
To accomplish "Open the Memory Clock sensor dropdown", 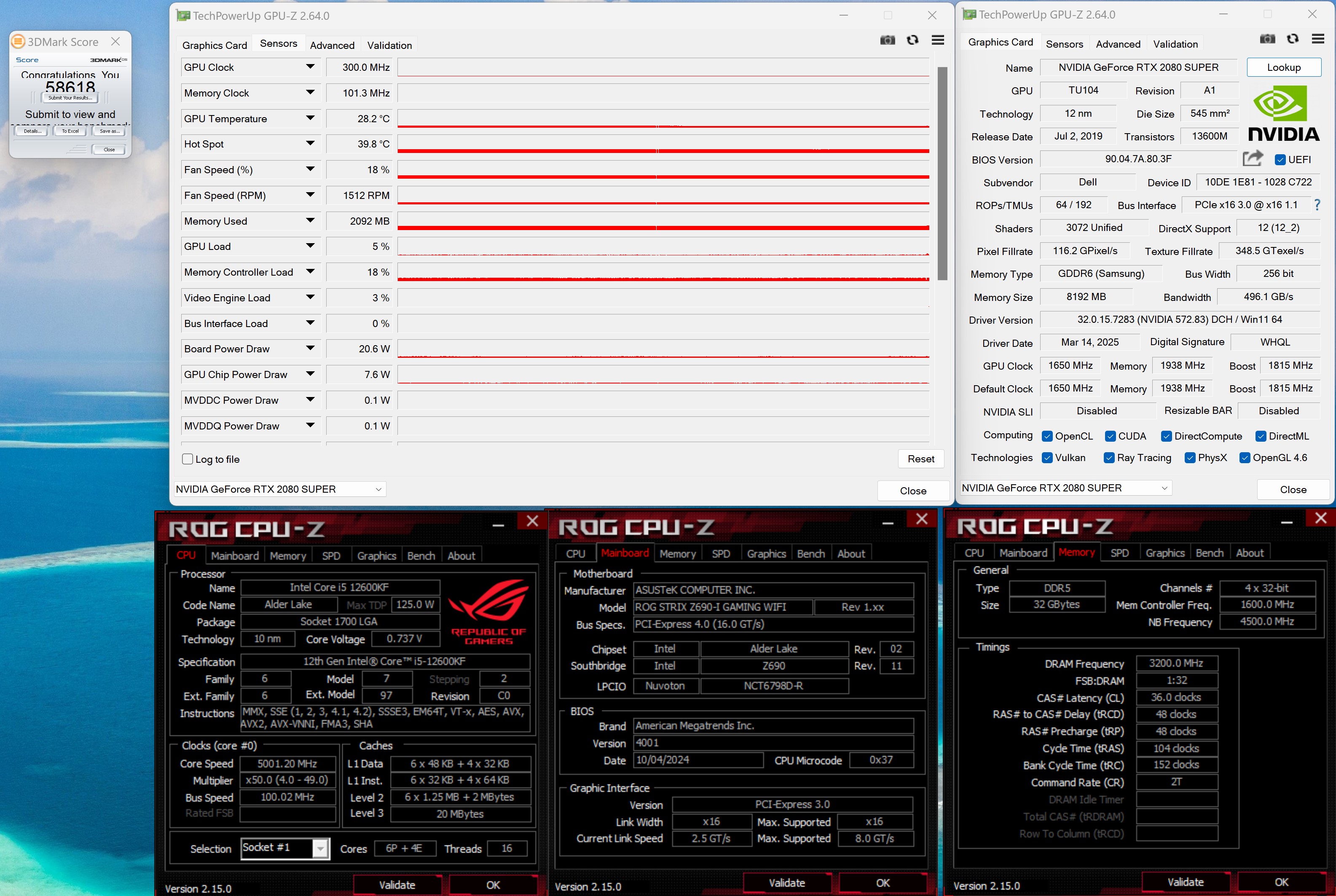I will coord(310,93).
